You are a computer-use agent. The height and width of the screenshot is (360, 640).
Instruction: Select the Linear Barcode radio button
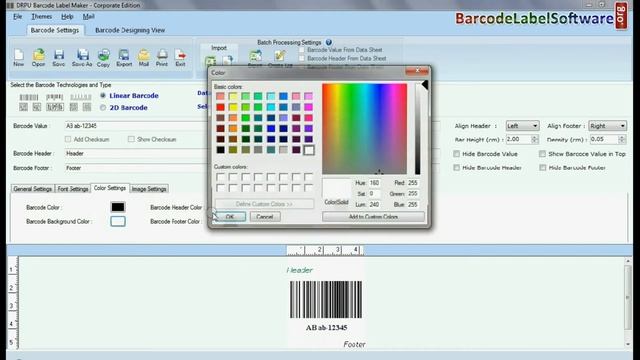(x=103, y=96)
